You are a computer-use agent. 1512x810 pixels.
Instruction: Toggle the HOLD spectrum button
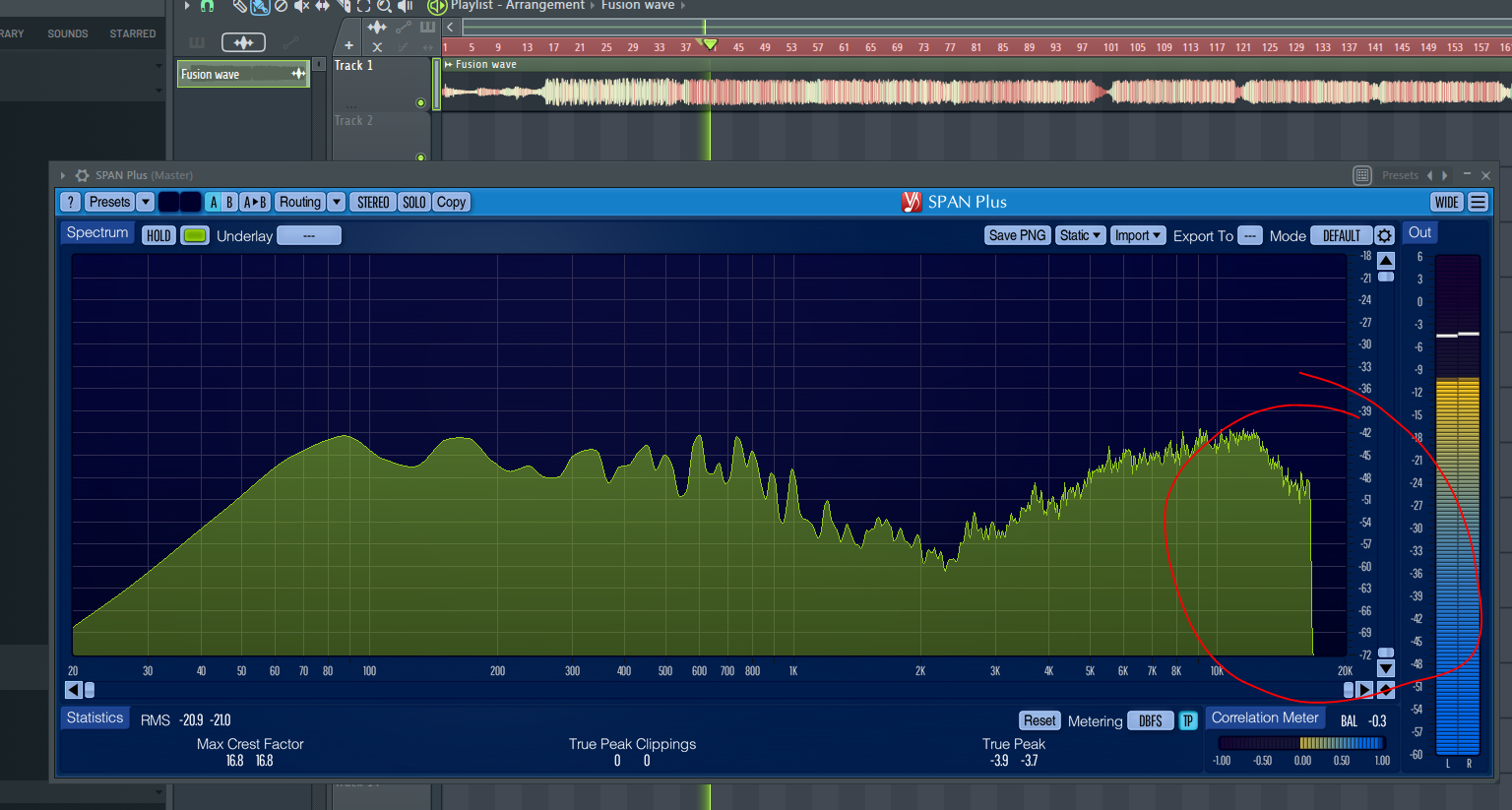pos(158,235)
